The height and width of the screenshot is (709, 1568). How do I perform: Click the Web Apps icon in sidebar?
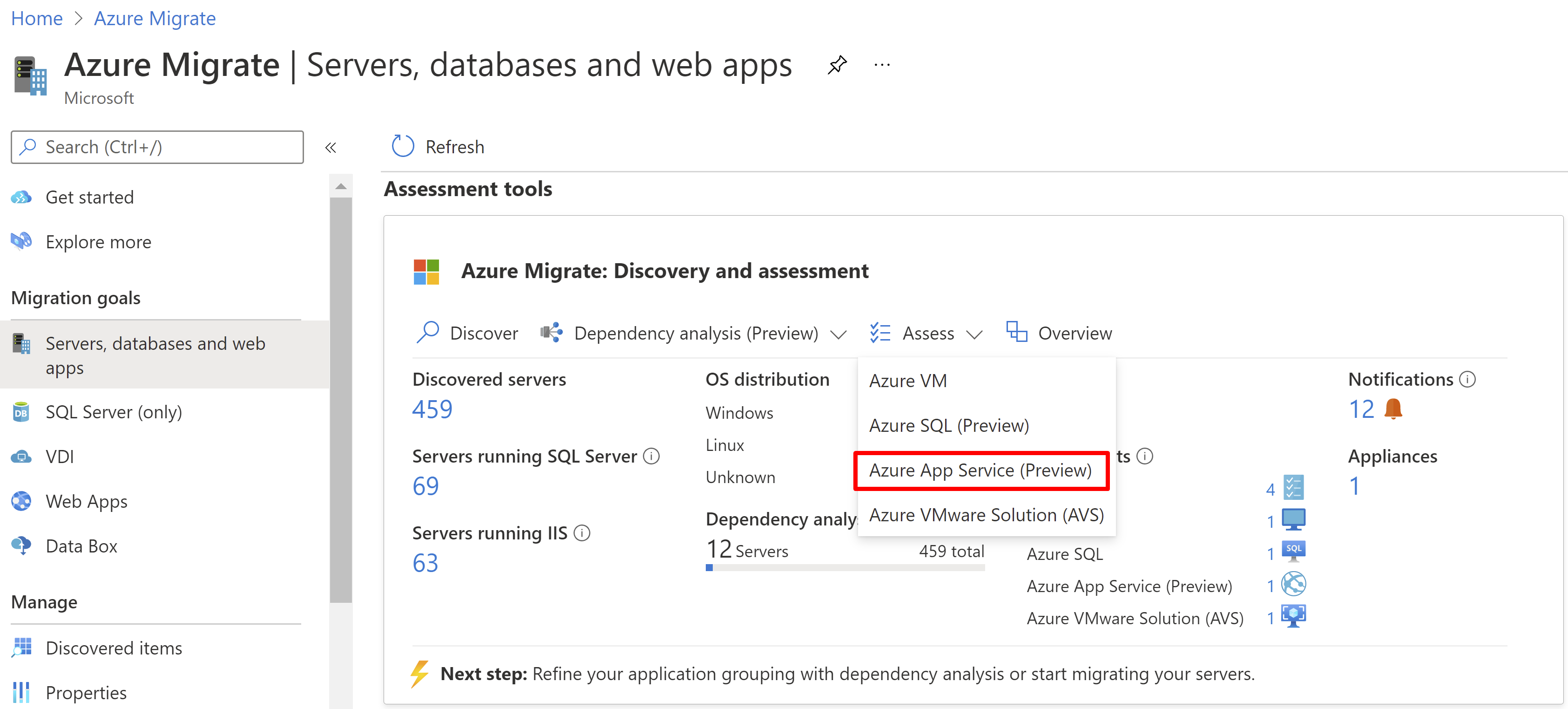pos(20,501)
